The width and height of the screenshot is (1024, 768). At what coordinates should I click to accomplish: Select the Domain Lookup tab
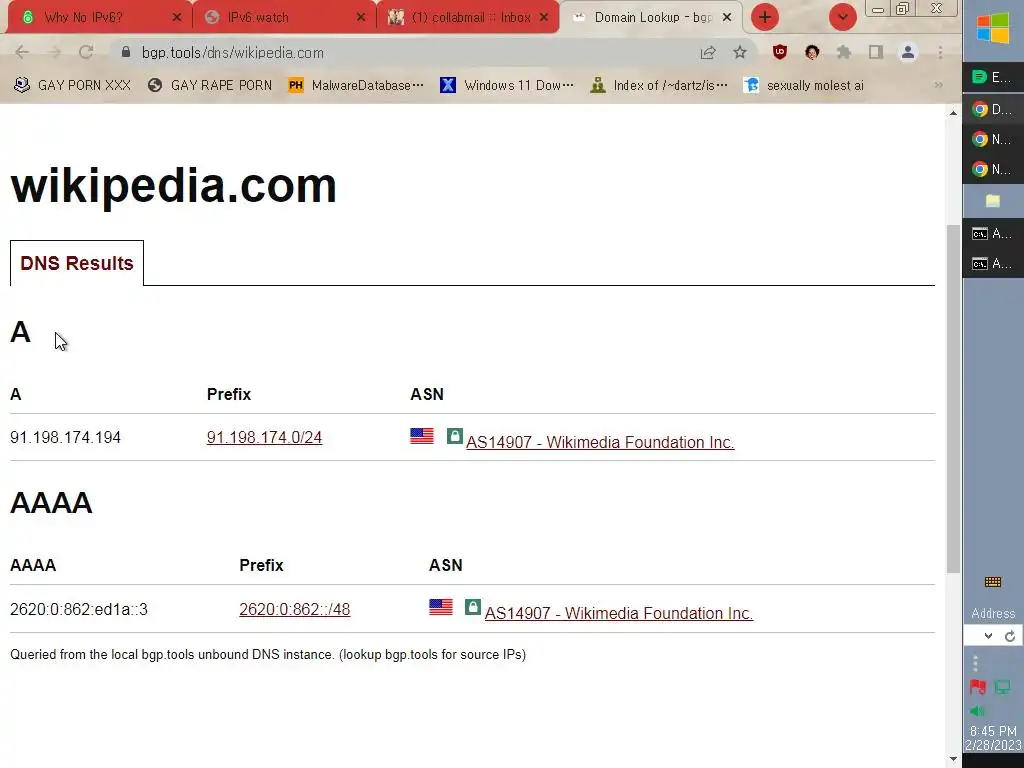coord(653,18)
